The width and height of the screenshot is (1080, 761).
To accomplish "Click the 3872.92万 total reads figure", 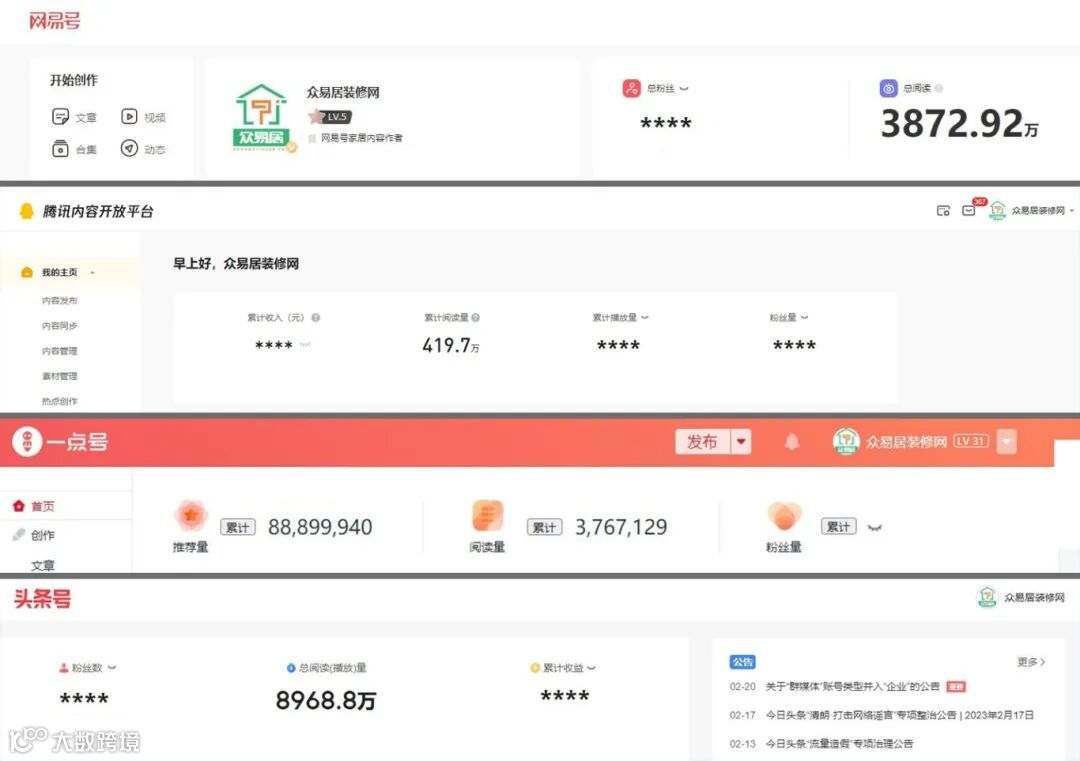I will pos(959,124).
